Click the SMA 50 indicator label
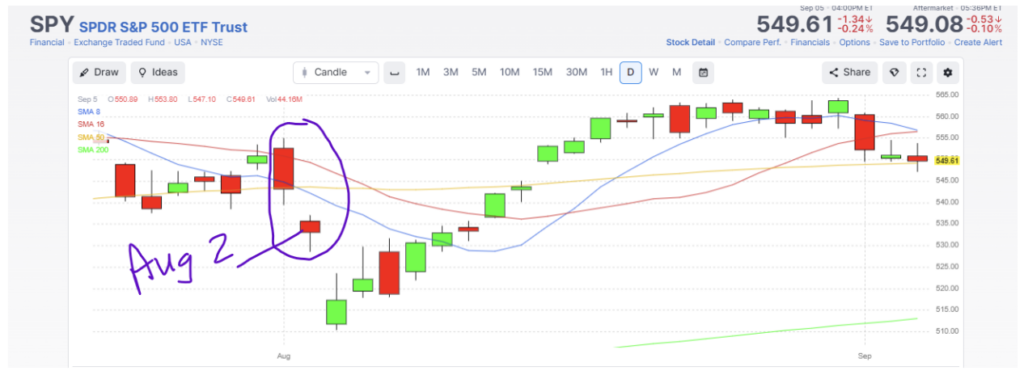The image size is (1024, 375). point(90,137)
